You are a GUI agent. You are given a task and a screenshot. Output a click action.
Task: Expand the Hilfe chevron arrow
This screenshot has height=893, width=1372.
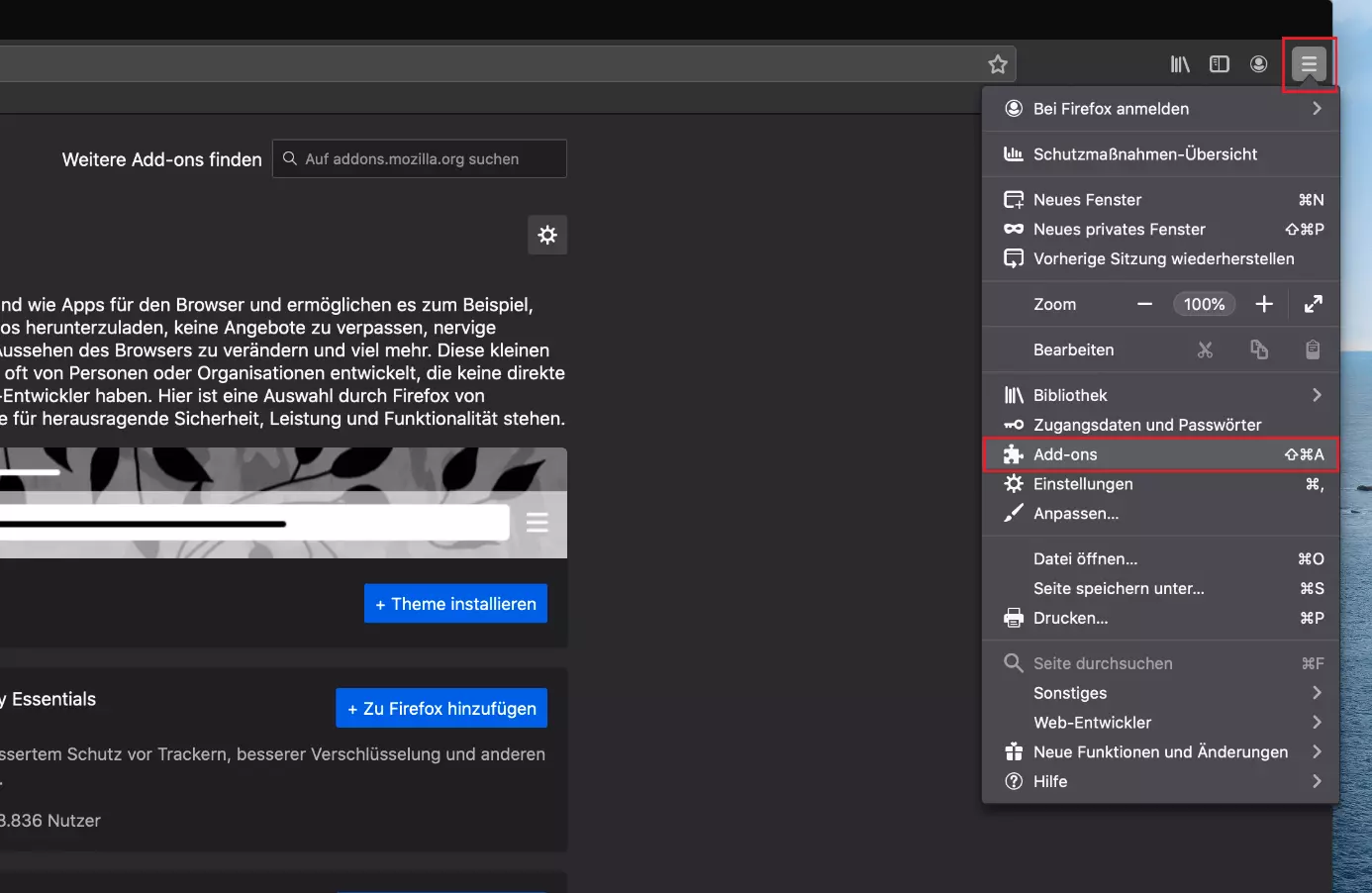pyautogui.click(x=1317, y=782)
